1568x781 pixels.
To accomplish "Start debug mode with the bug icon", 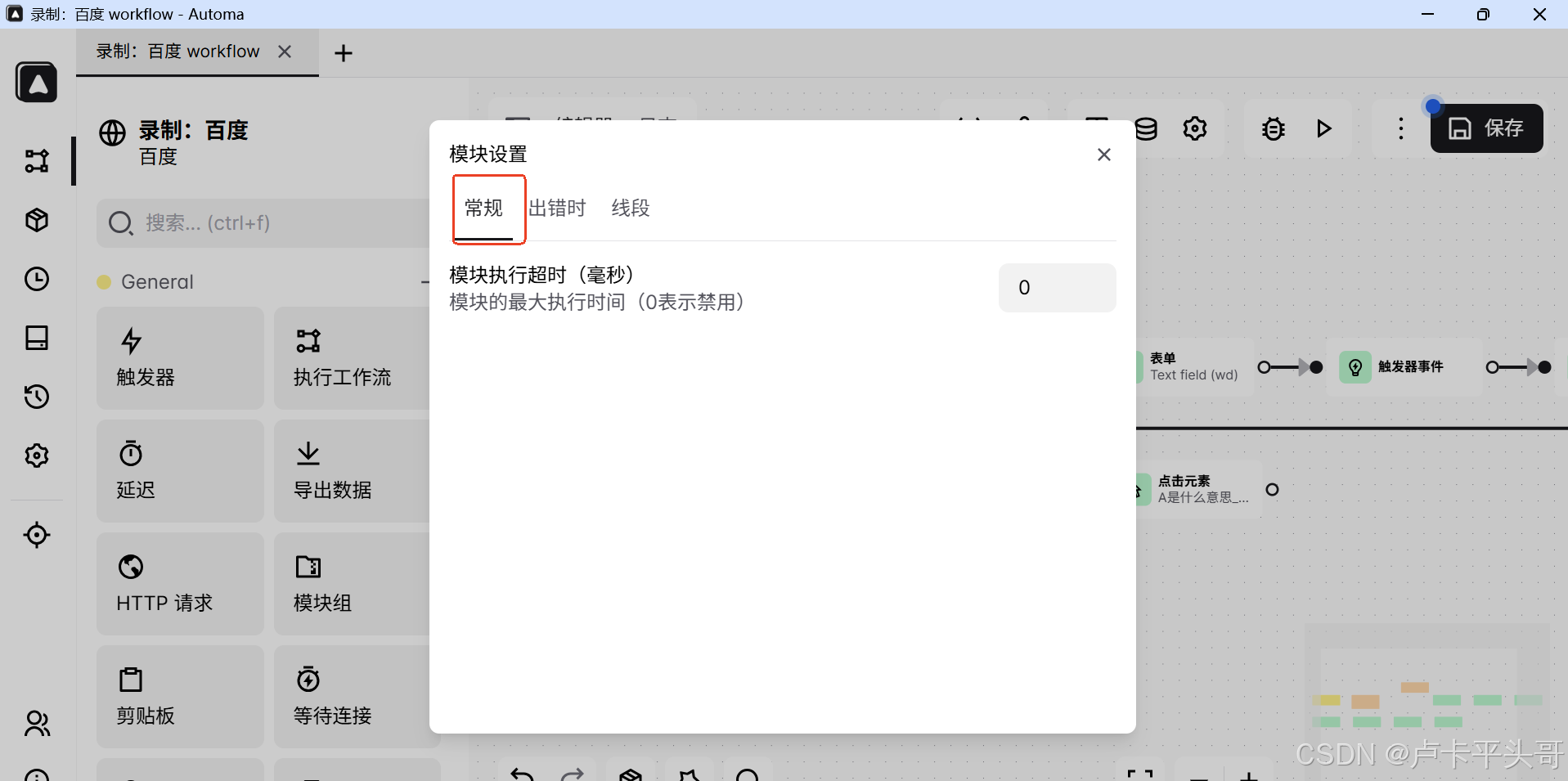I will pyautogui.click(x=1274, y=128).
